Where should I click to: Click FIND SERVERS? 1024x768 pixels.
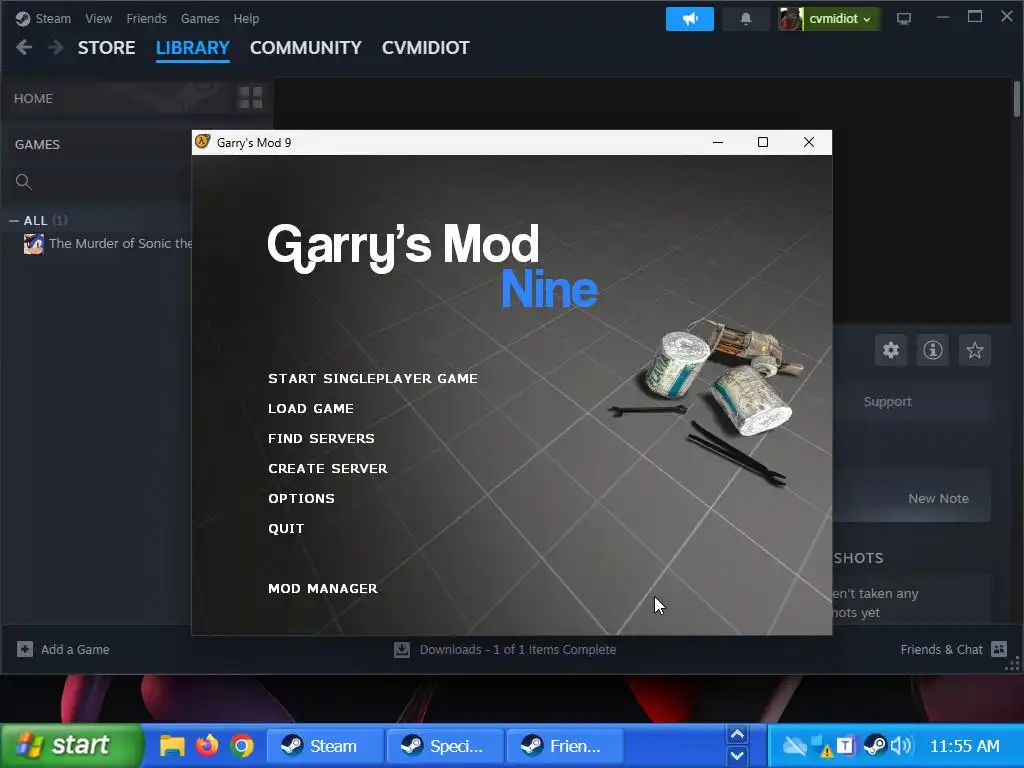(x=321, y=439)
